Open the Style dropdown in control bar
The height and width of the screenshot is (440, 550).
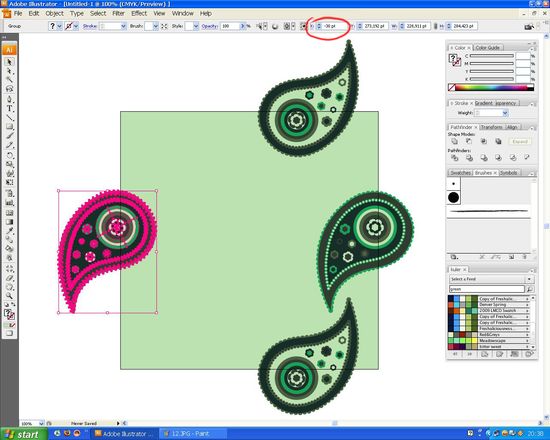pyautogui.click(x=196, y=26)
